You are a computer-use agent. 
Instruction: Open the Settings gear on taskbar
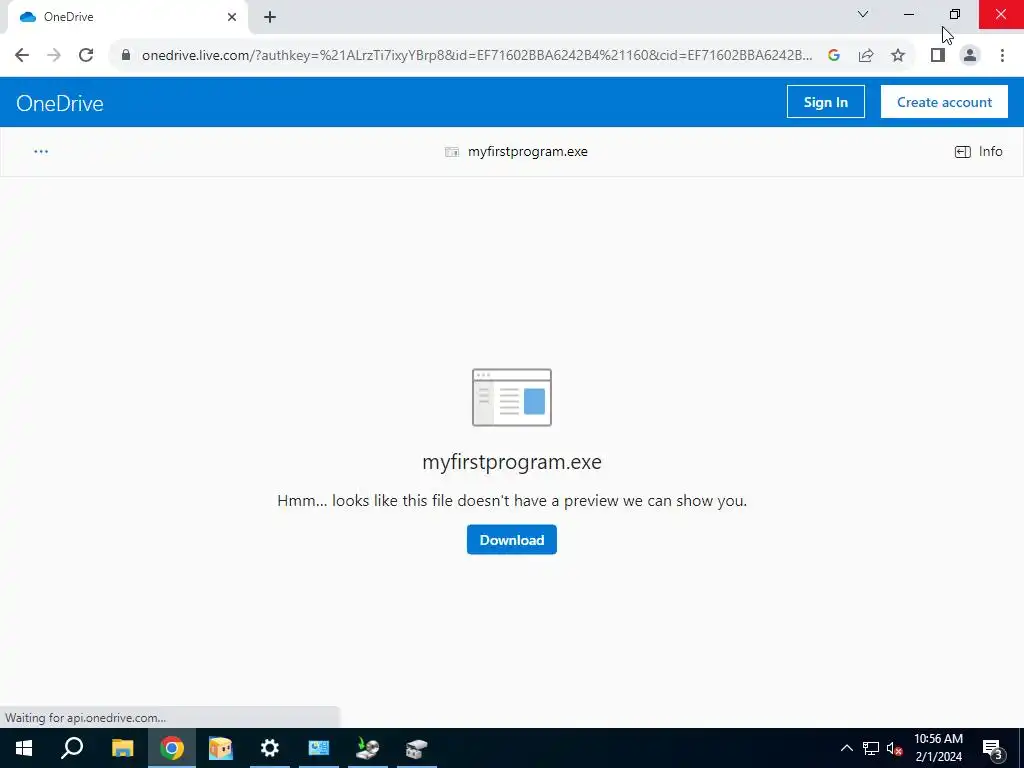(270, 748)
